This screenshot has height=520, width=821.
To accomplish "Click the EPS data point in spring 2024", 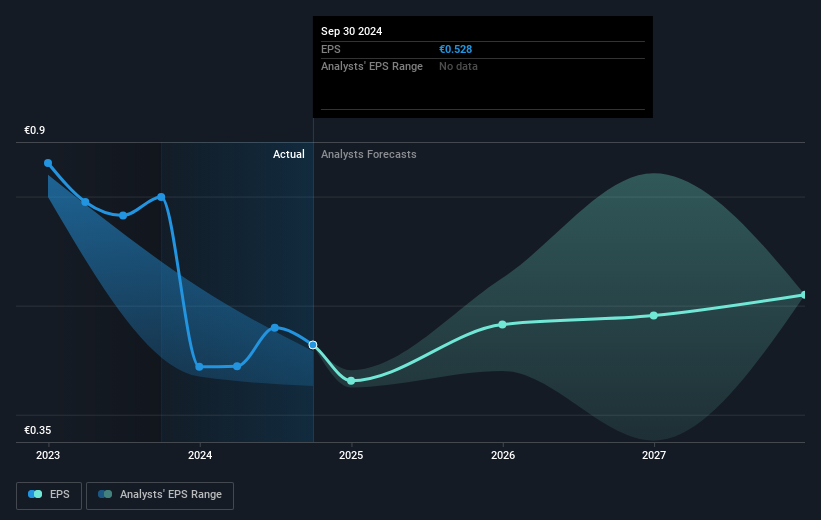I will (237, 366).
